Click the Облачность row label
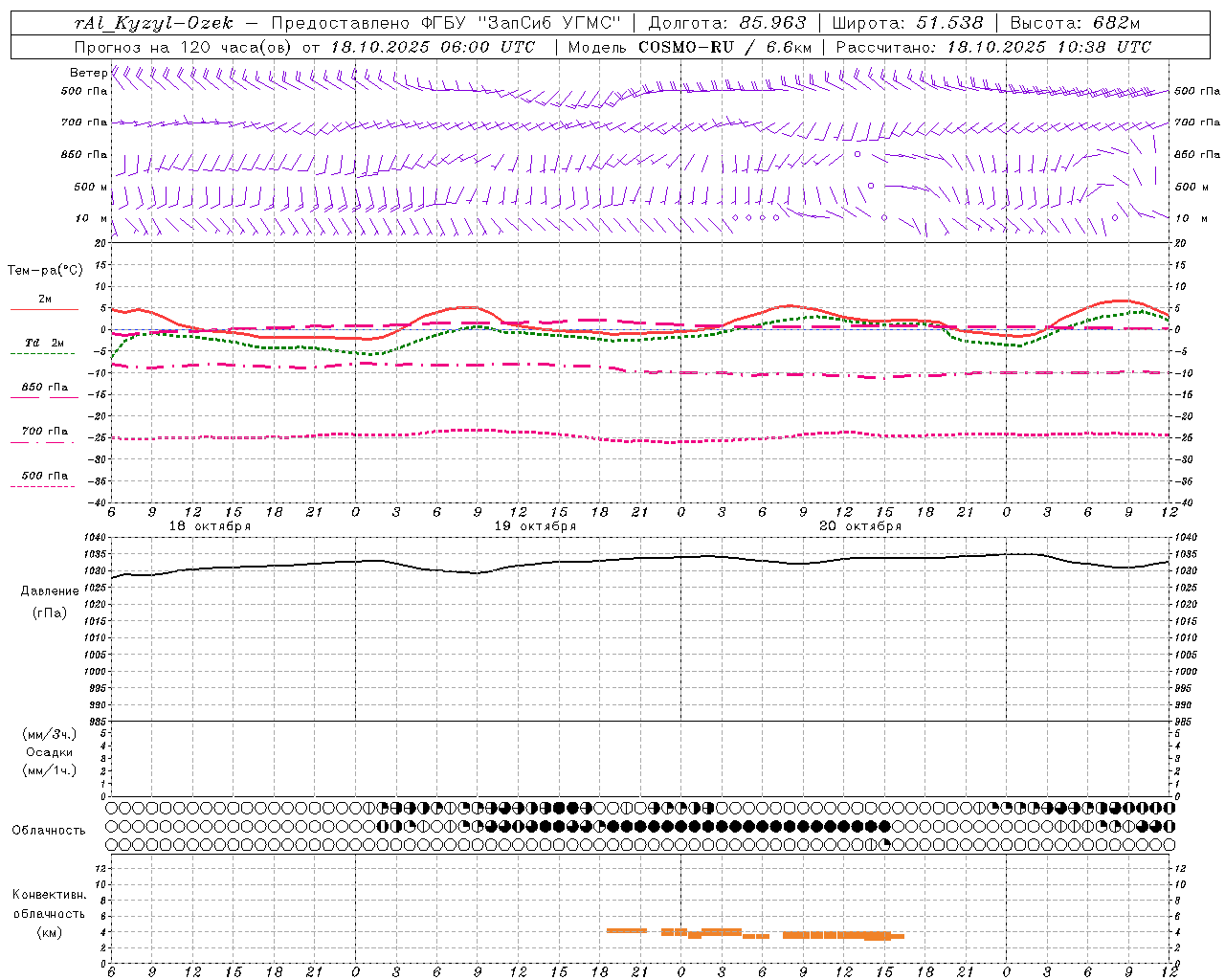The image size is (1225, 980). coord(49,830)
